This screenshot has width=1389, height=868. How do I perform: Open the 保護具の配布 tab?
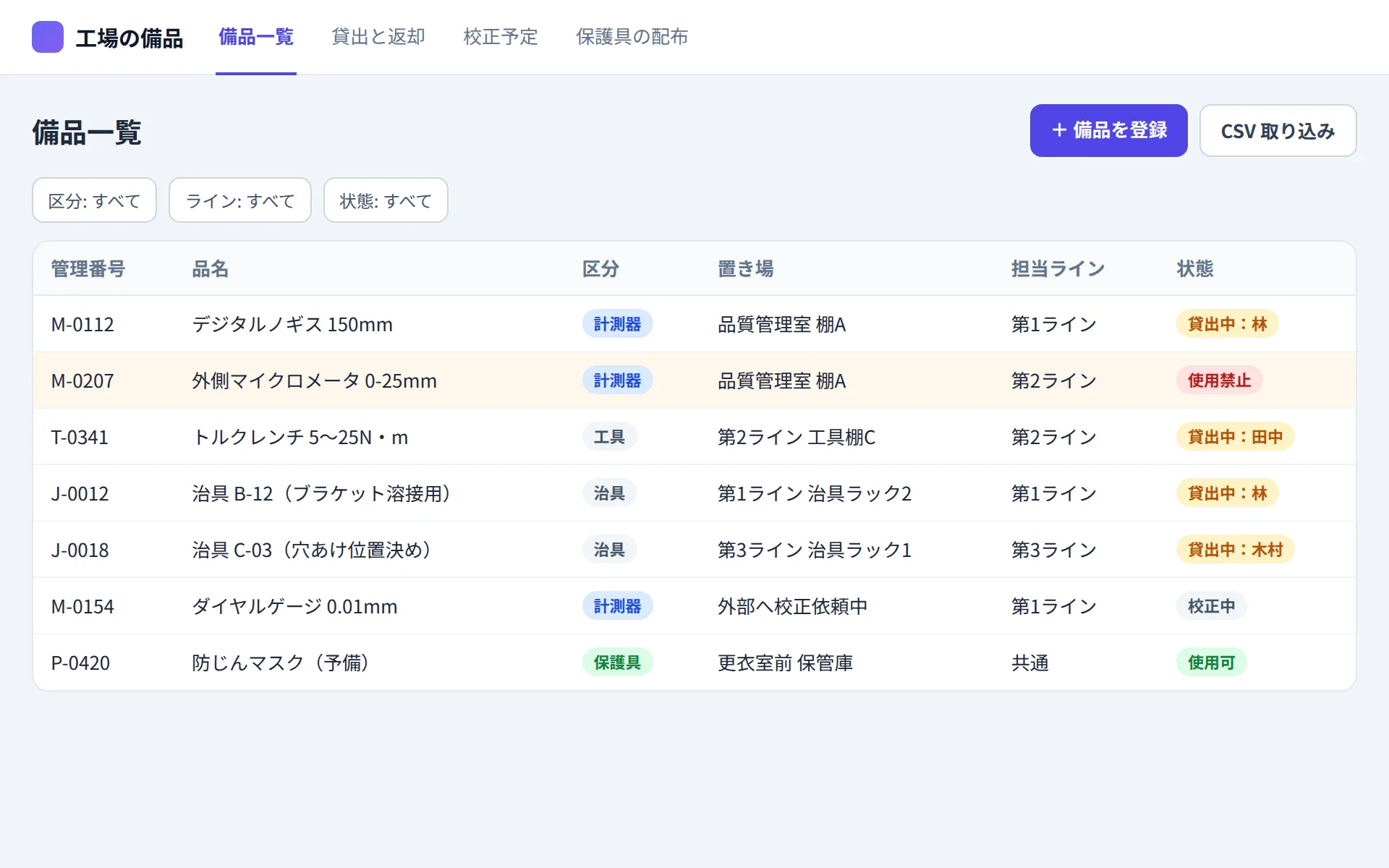point(632,37)
